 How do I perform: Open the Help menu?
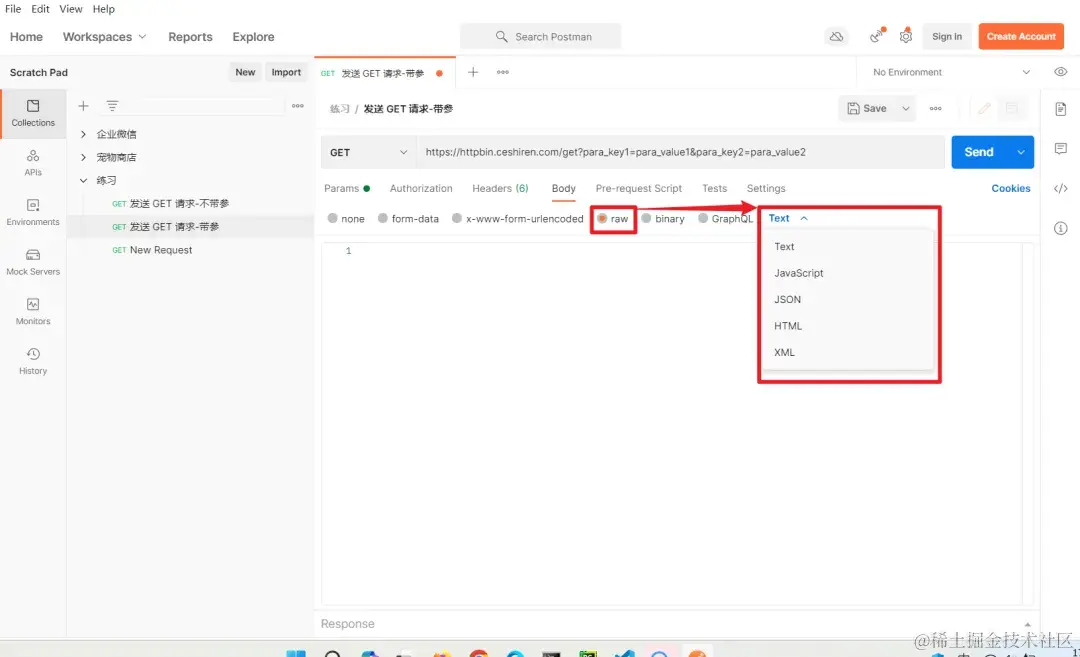[104, 9]
